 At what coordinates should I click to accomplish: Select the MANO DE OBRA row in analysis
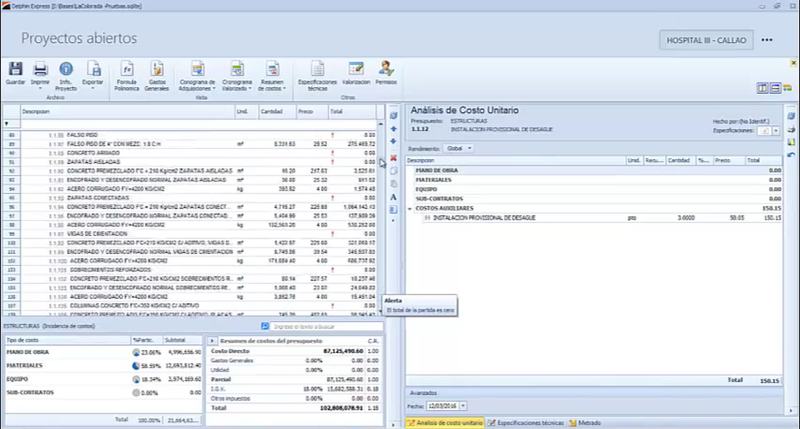594,170
